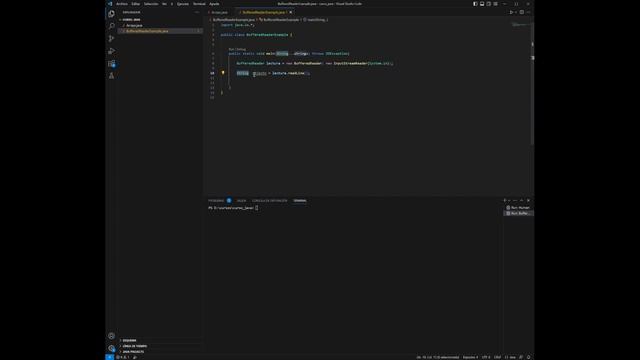Click the BufferedReaderExample.java breadcrumb

(x=233, y=20)
